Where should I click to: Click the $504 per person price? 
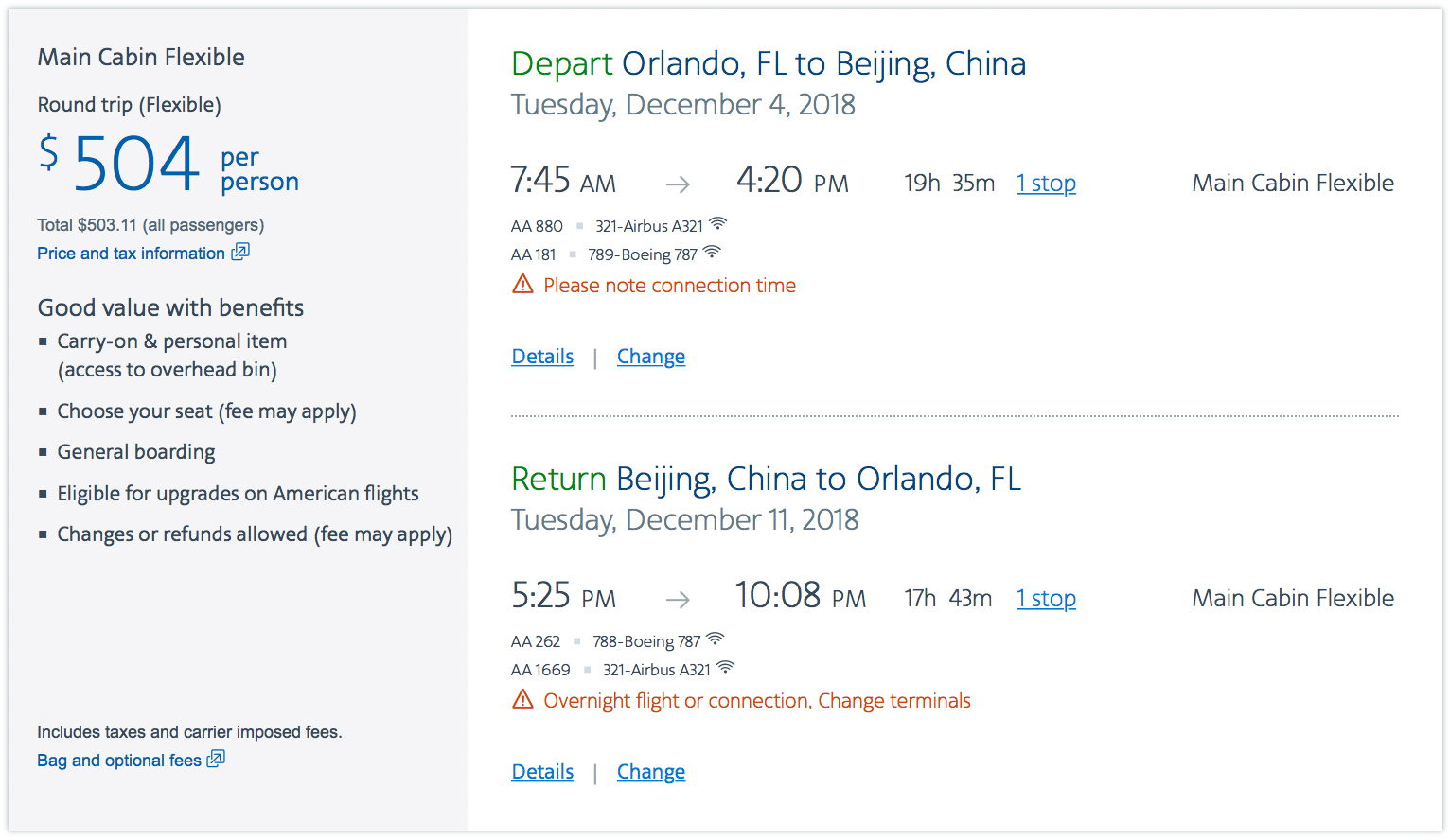point(137,164)
